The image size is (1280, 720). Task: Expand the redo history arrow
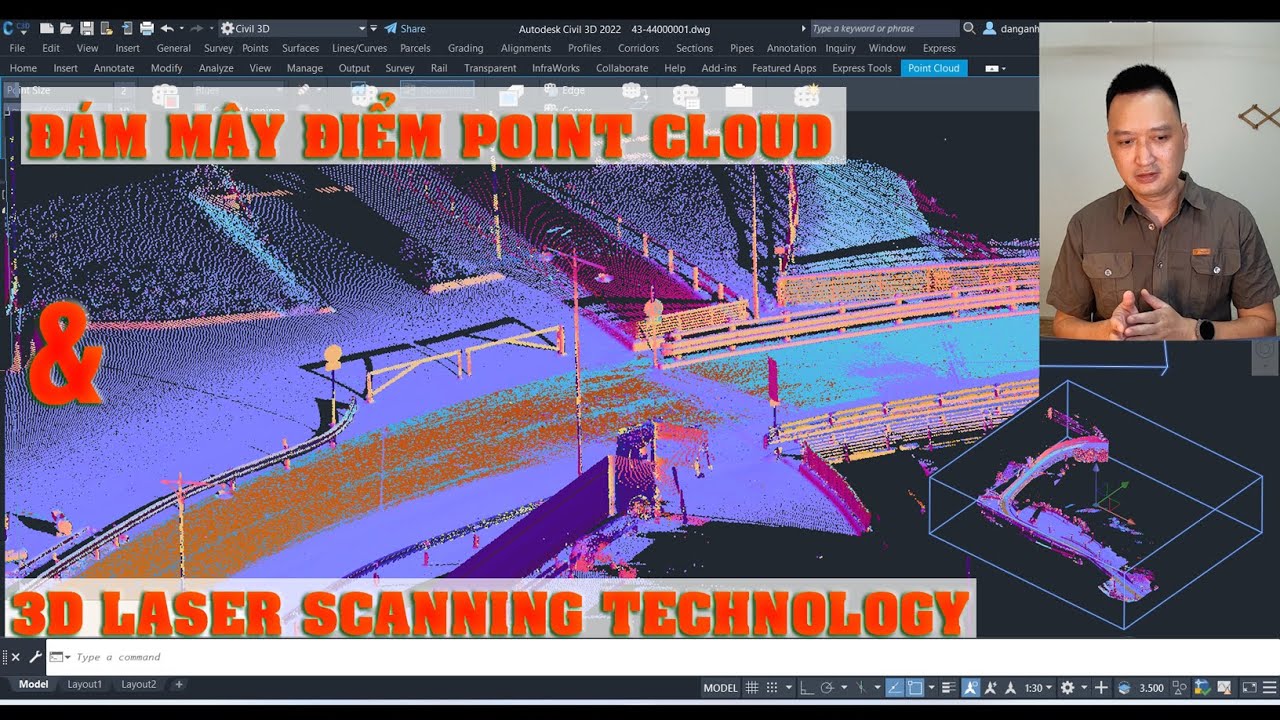211,28
